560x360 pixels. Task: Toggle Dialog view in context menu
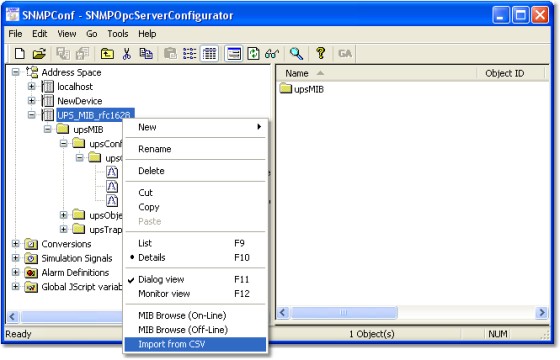195,279
